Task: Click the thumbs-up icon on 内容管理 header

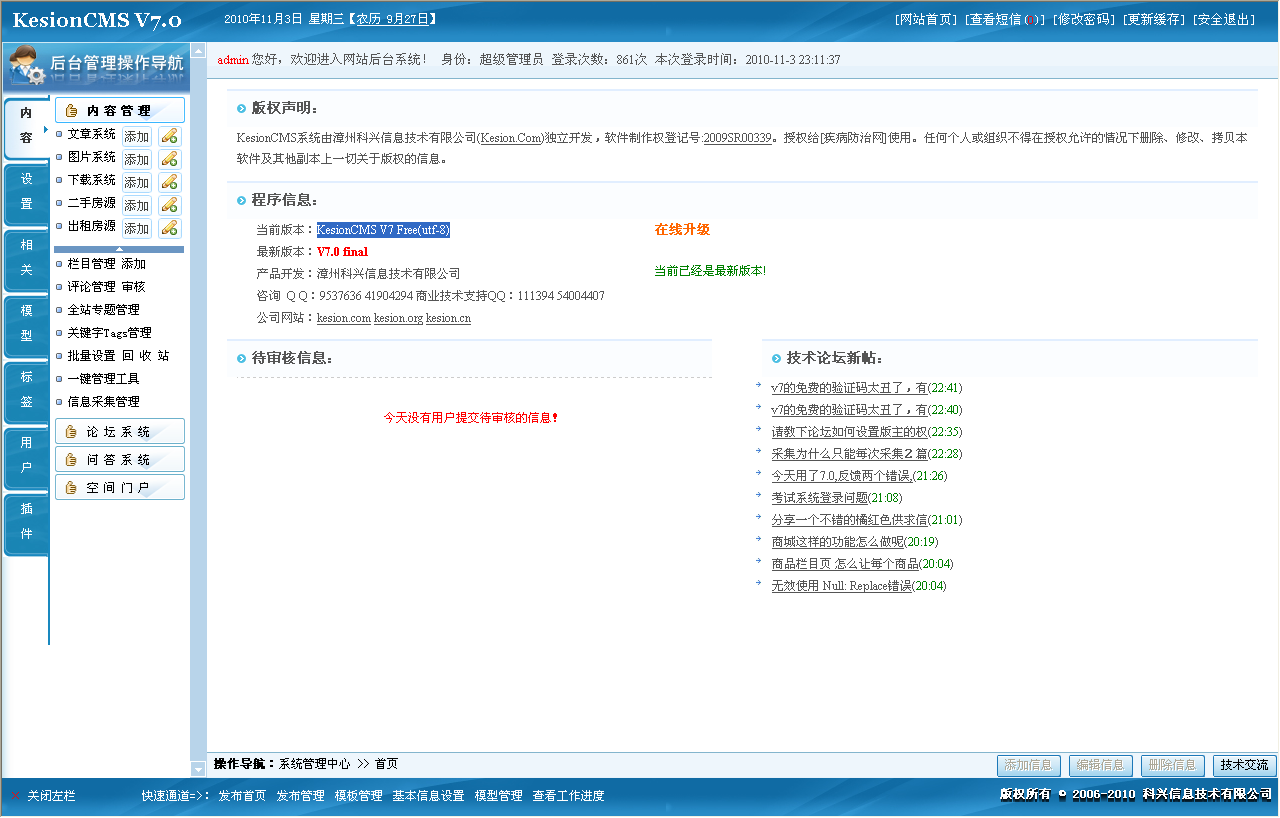Action: 71,111
